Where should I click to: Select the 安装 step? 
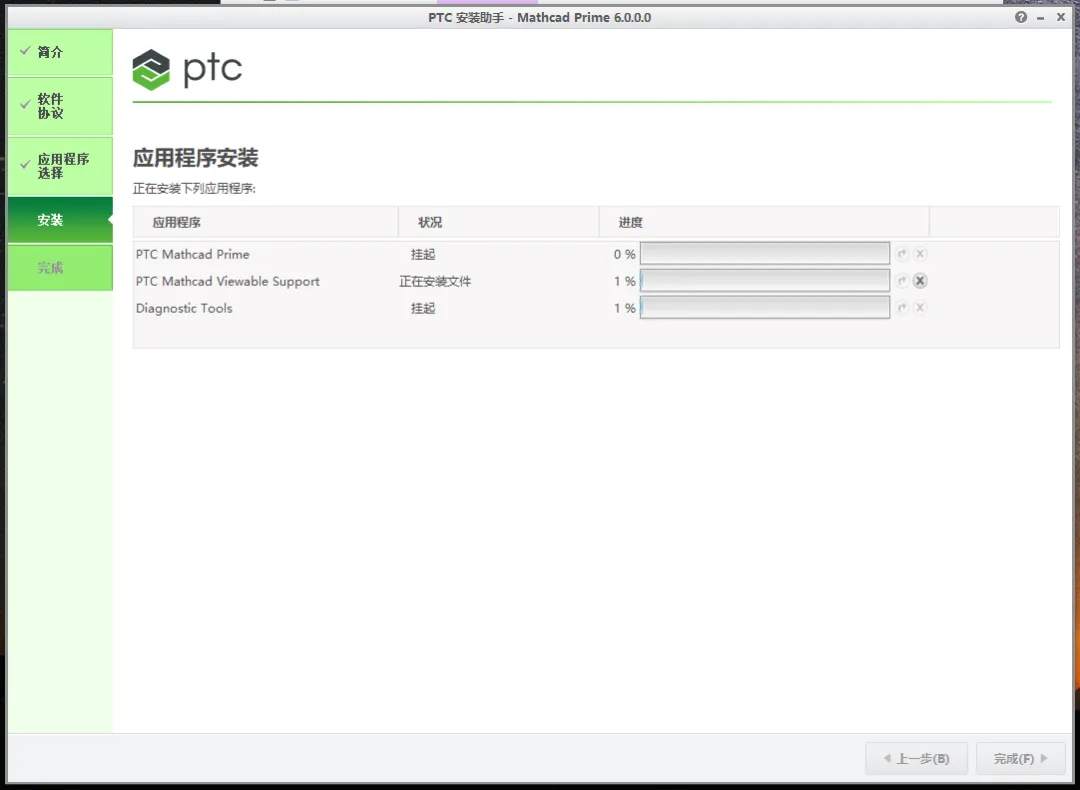click(x=61, y=220)
